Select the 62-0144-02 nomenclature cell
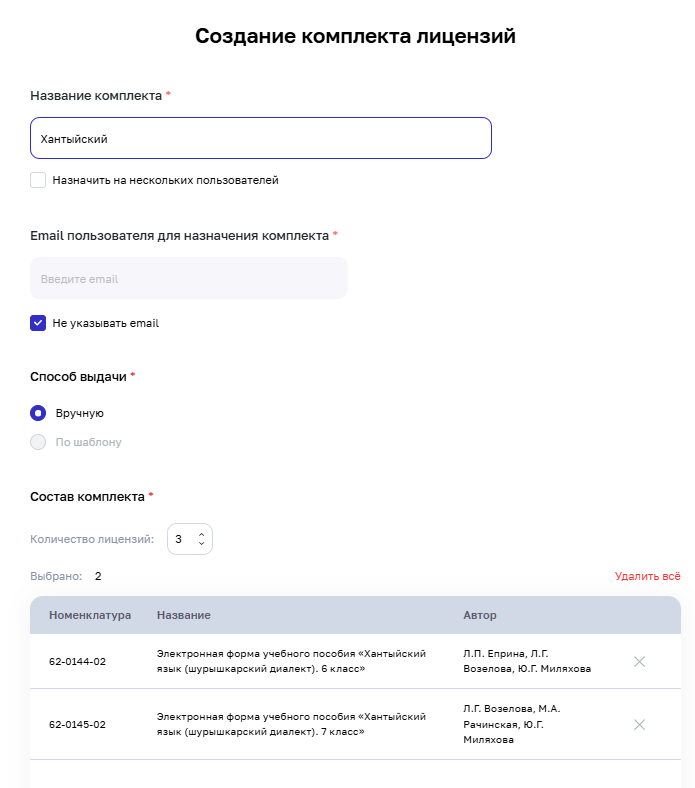 click(77, 662)
